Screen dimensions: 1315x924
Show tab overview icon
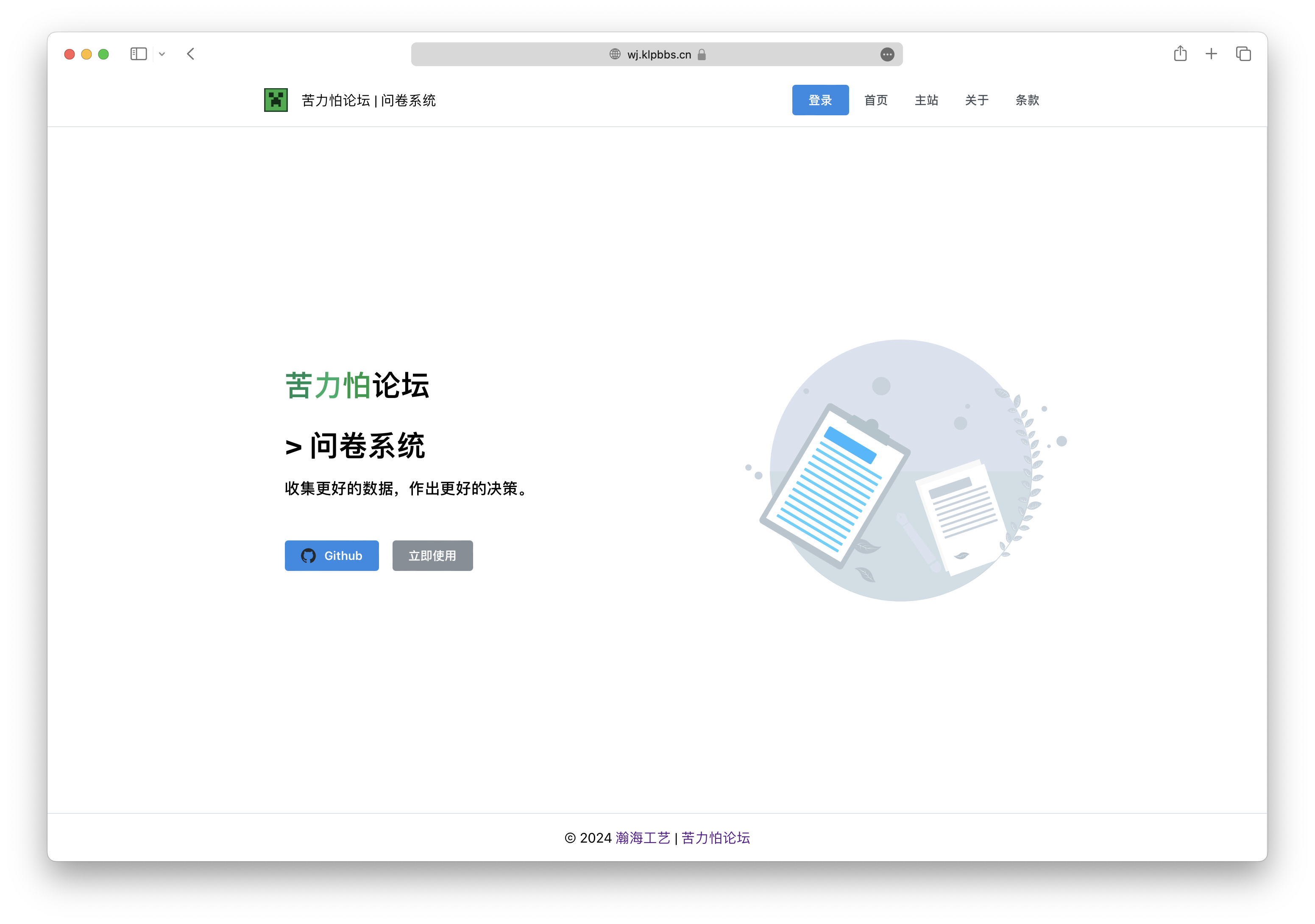[x=1243, y=54]
